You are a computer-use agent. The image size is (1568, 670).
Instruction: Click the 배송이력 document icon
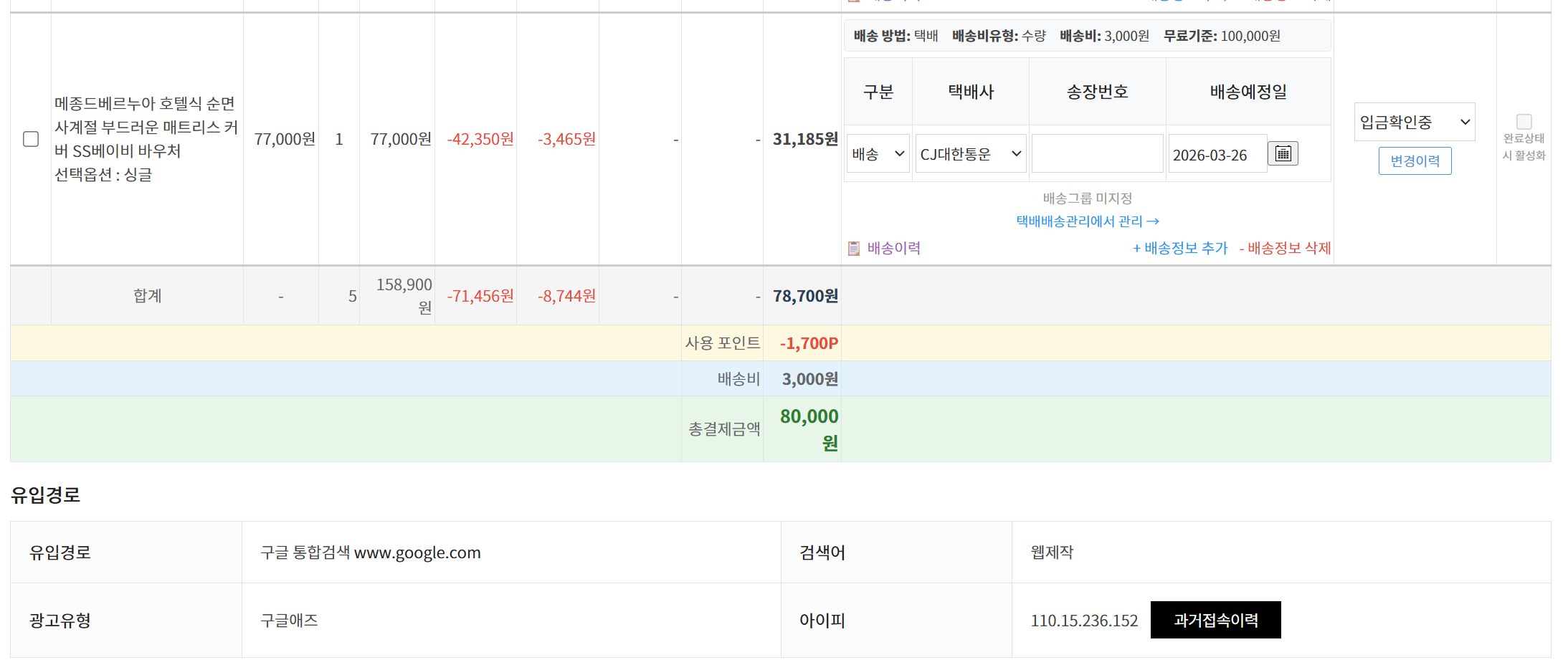[853, 249]
